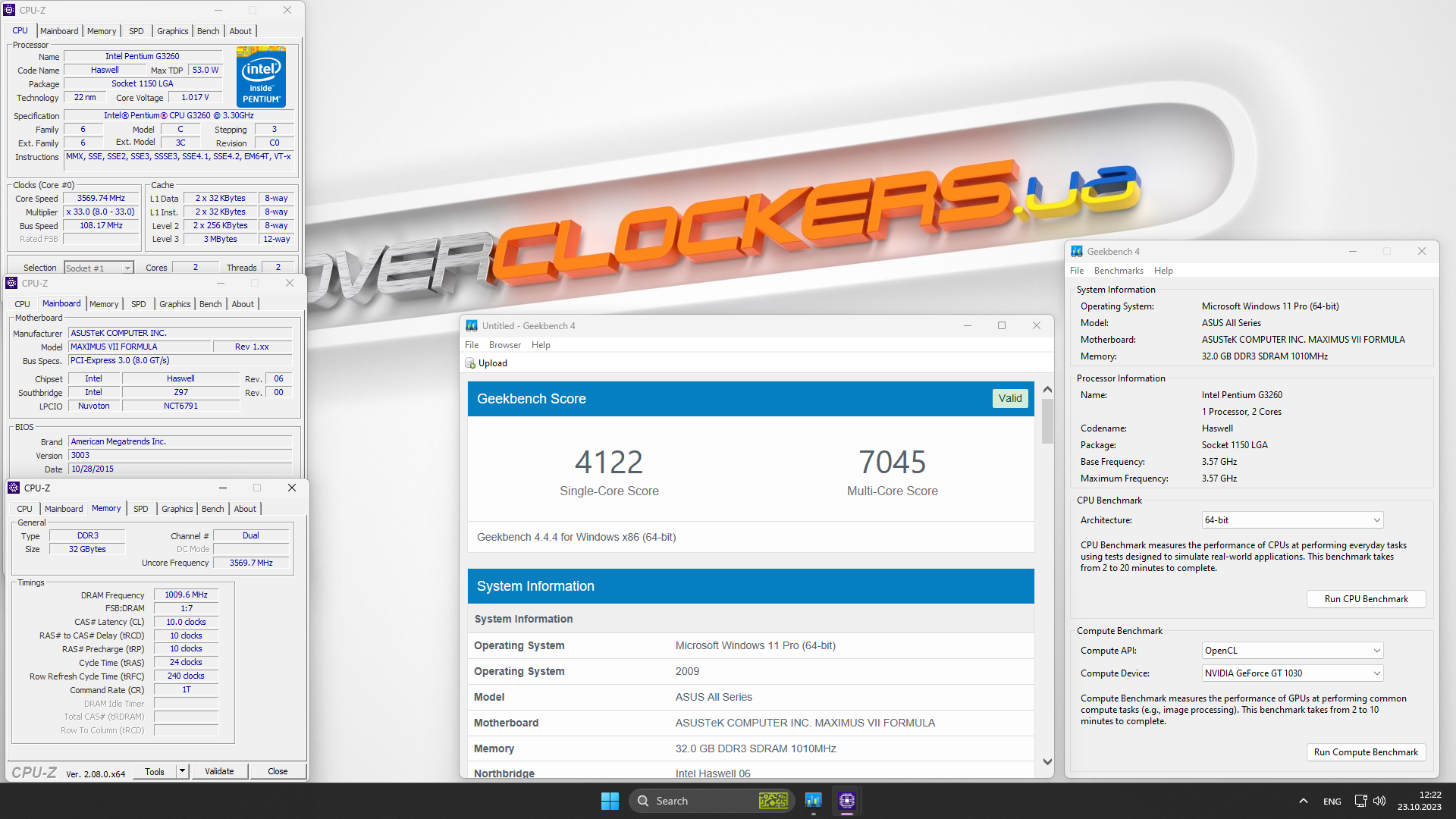The image size is (1456, 819).
Task: Click Untitled Geekbench 4 window title icon
Action: pyautogui.click(x=472, y=325)
